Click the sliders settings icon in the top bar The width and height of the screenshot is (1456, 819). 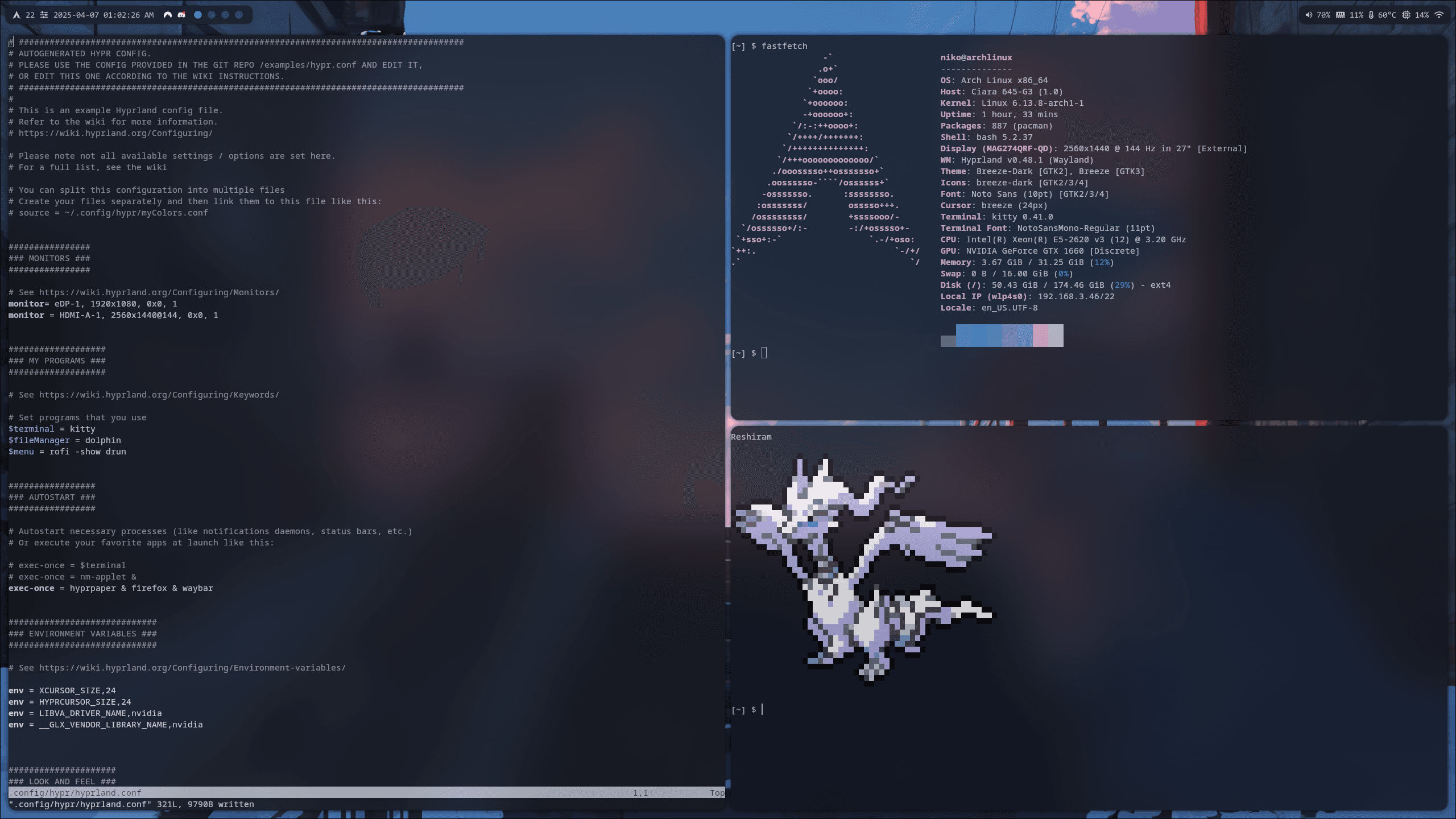pyautogui.click(x=44, y=15)
